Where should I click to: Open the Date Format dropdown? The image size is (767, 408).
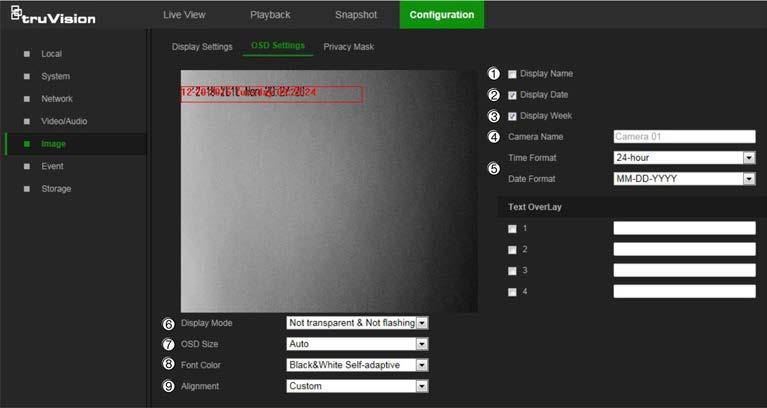[684, 179]
